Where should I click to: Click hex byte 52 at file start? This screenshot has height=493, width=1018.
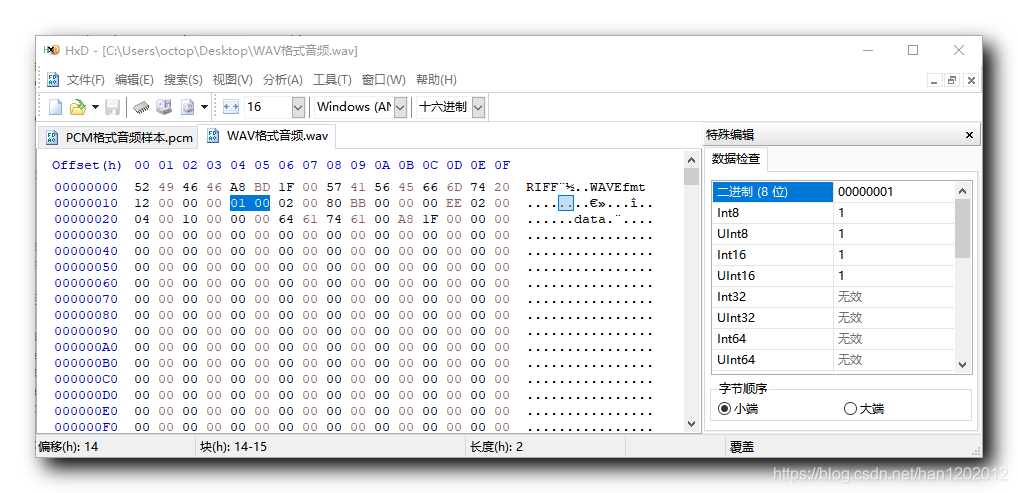(x=142, y=187)
